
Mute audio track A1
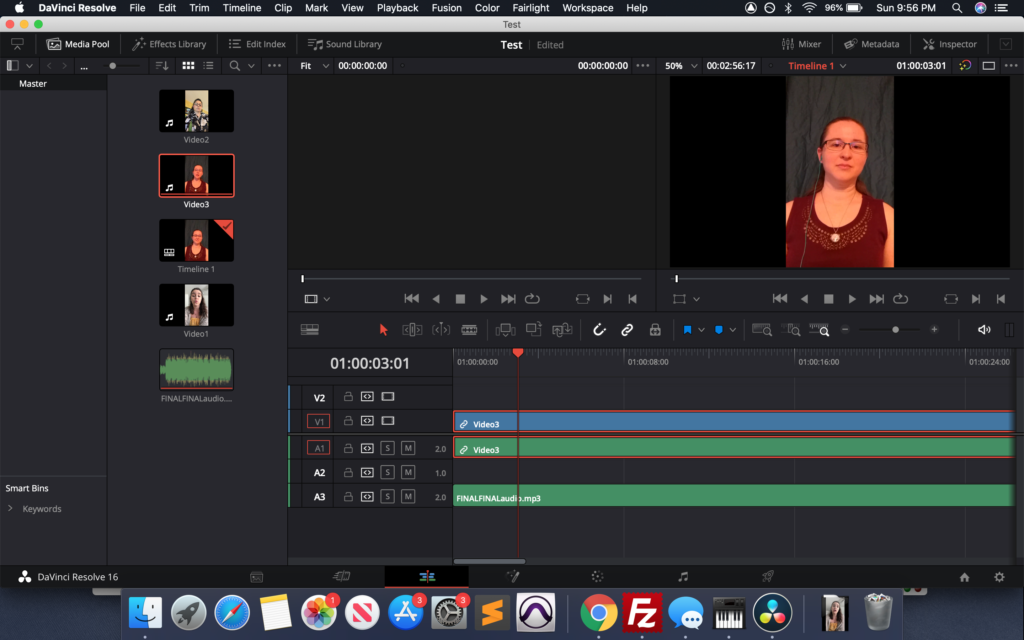click(x=408, y=448)
